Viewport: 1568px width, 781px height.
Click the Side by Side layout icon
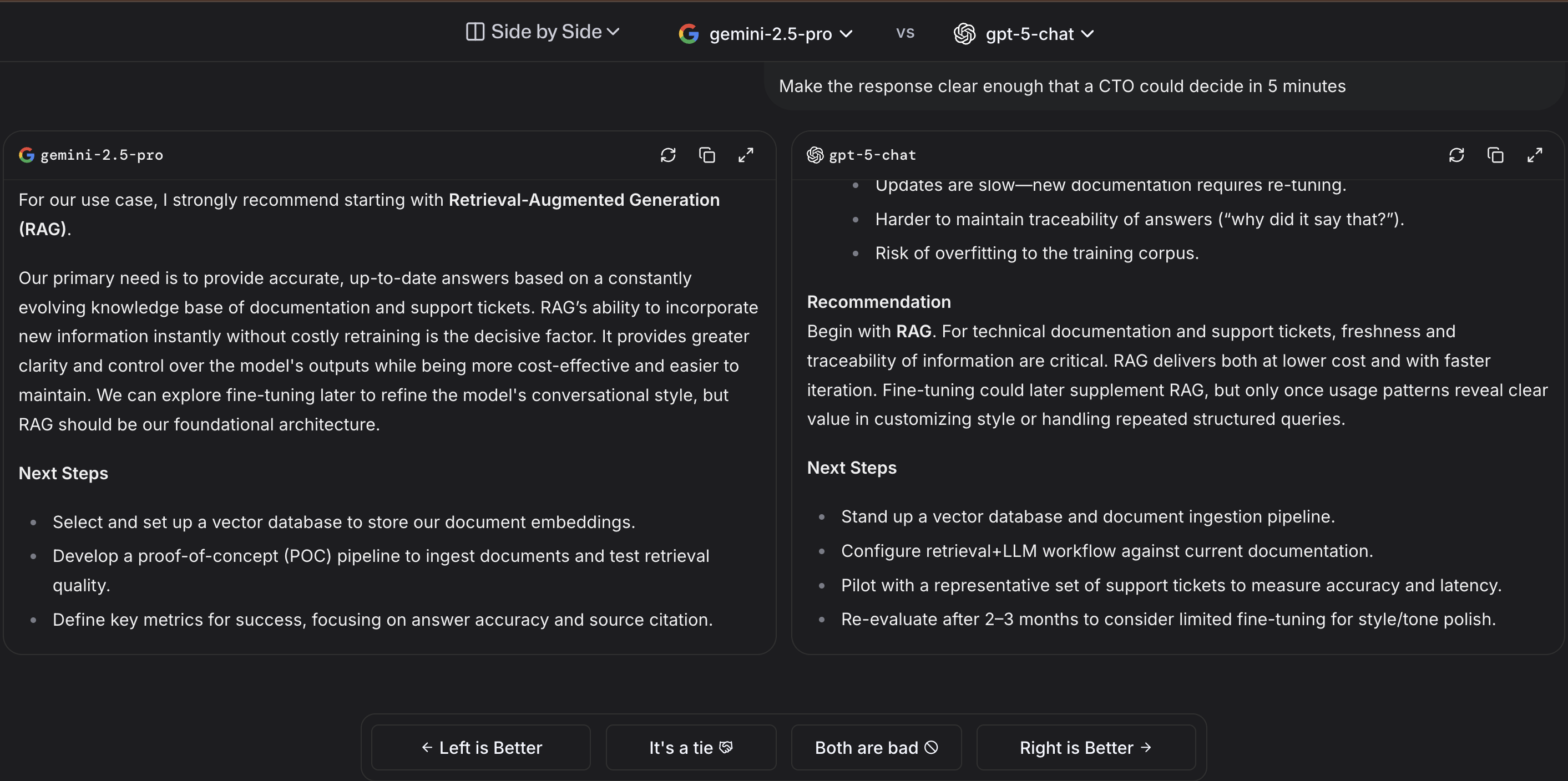coord(475,32)
